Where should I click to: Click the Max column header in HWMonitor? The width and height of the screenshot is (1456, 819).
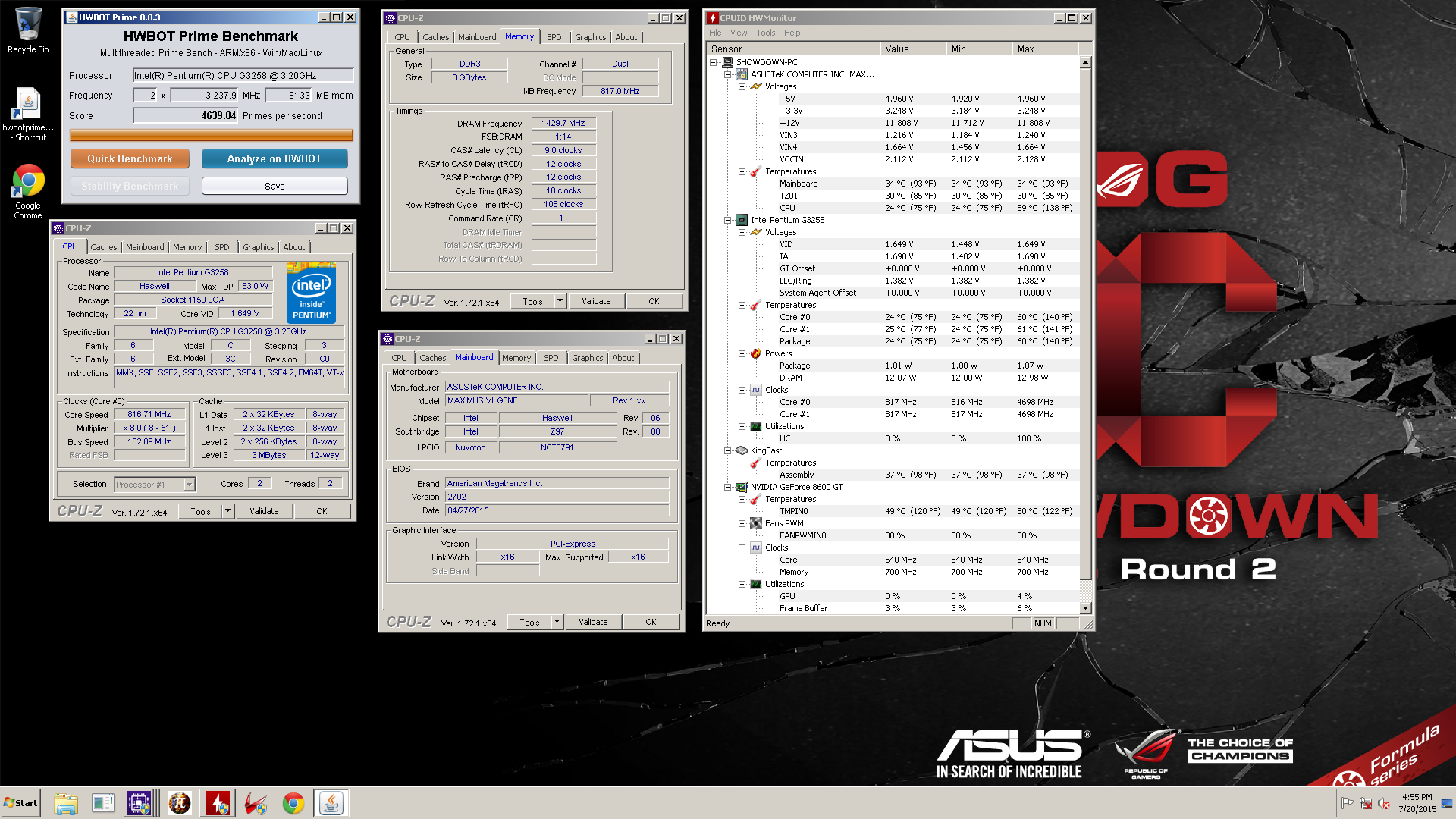click(1044, 49)
